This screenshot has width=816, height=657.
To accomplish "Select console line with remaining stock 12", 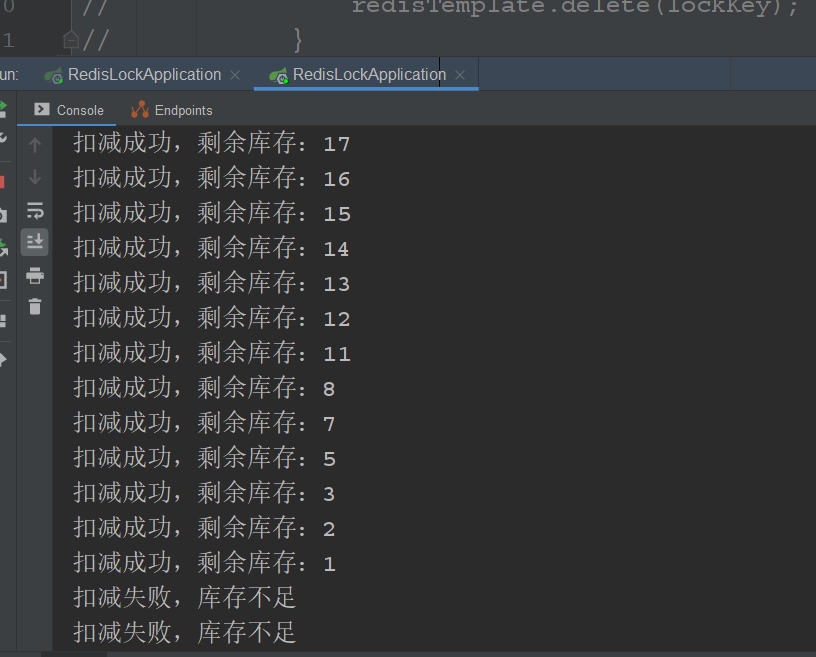I will tap(212, 318).
